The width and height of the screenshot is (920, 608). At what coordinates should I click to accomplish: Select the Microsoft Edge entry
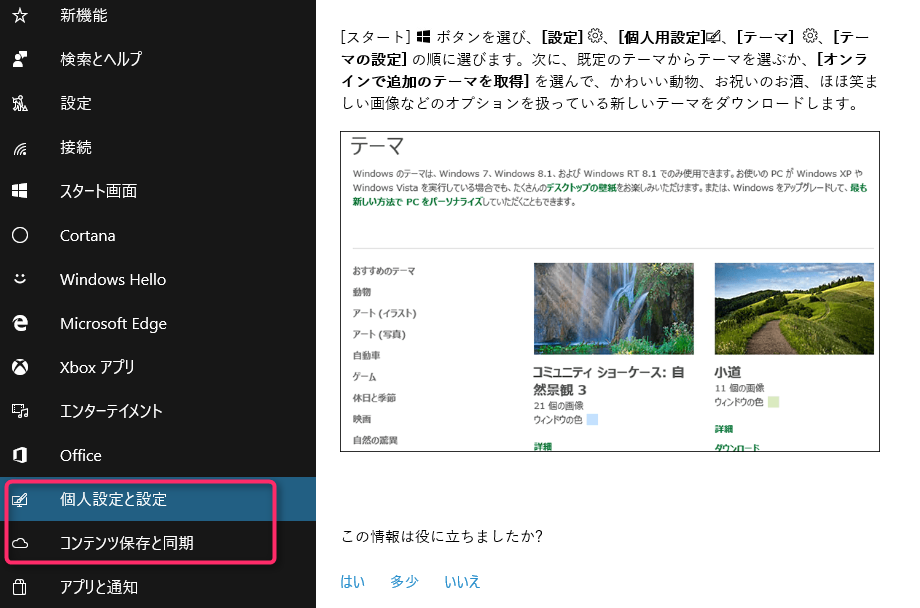(113, 323)
